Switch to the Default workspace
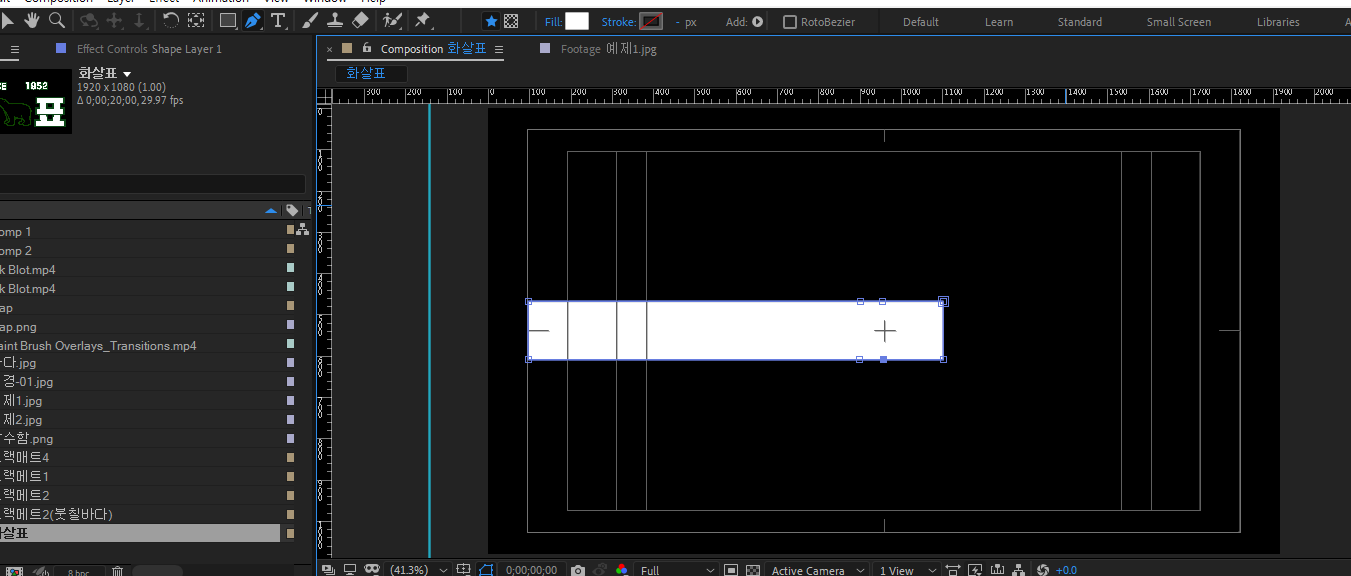This screenshot has height=576, width=1351. click(x=921, y=22)
